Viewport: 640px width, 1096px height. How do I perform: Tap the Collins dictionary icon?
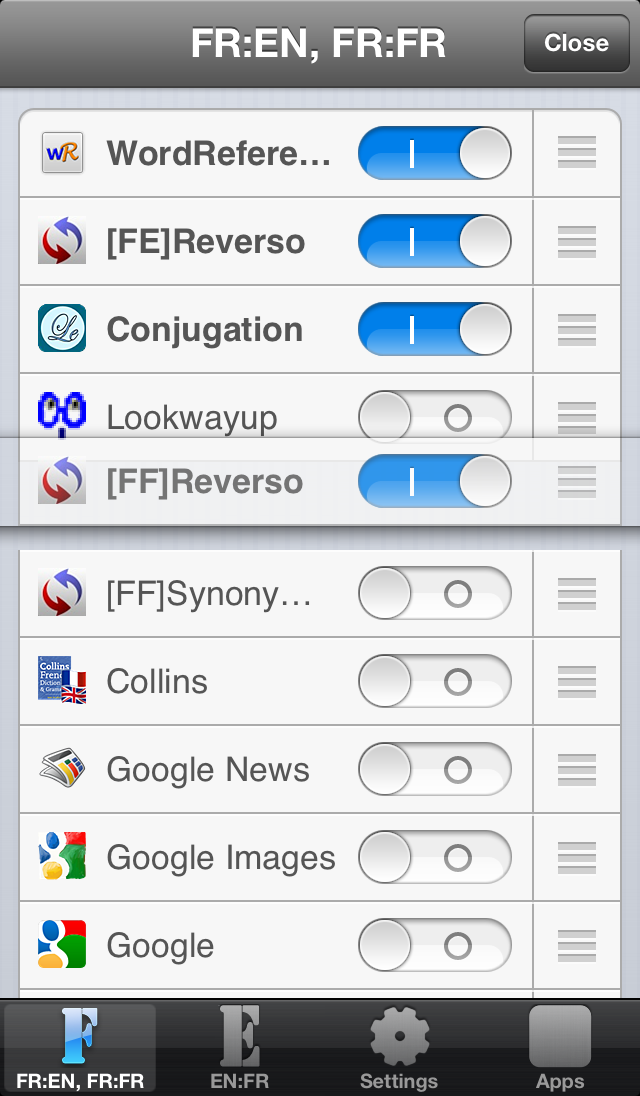tap(62, 681)
